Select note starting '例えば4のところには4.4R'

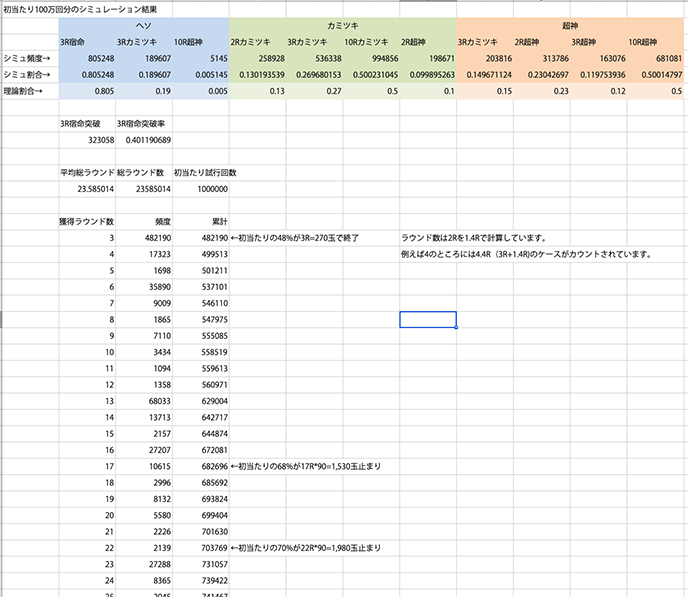tap(527, 254)
